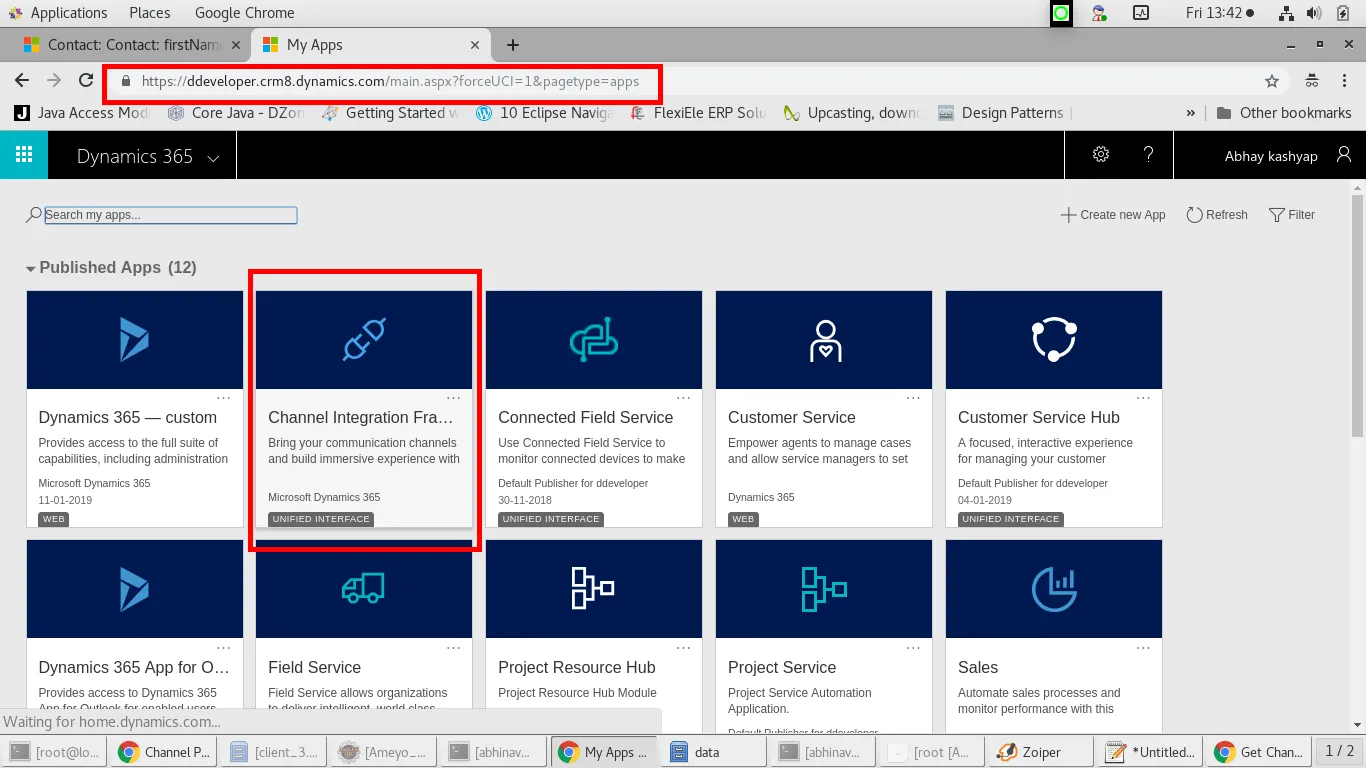Open the Project Service tile icon
1366x768 pixels.
(824, 589)
